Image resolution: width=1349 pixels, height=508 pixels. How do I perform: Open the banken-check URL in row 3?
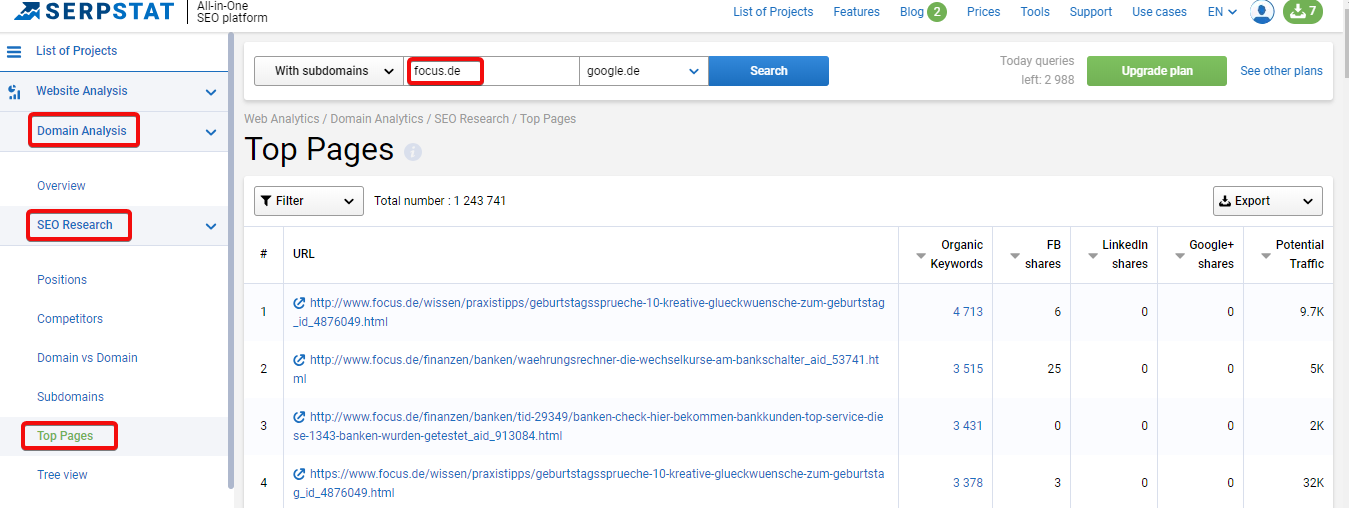click(x=588, y=426)
